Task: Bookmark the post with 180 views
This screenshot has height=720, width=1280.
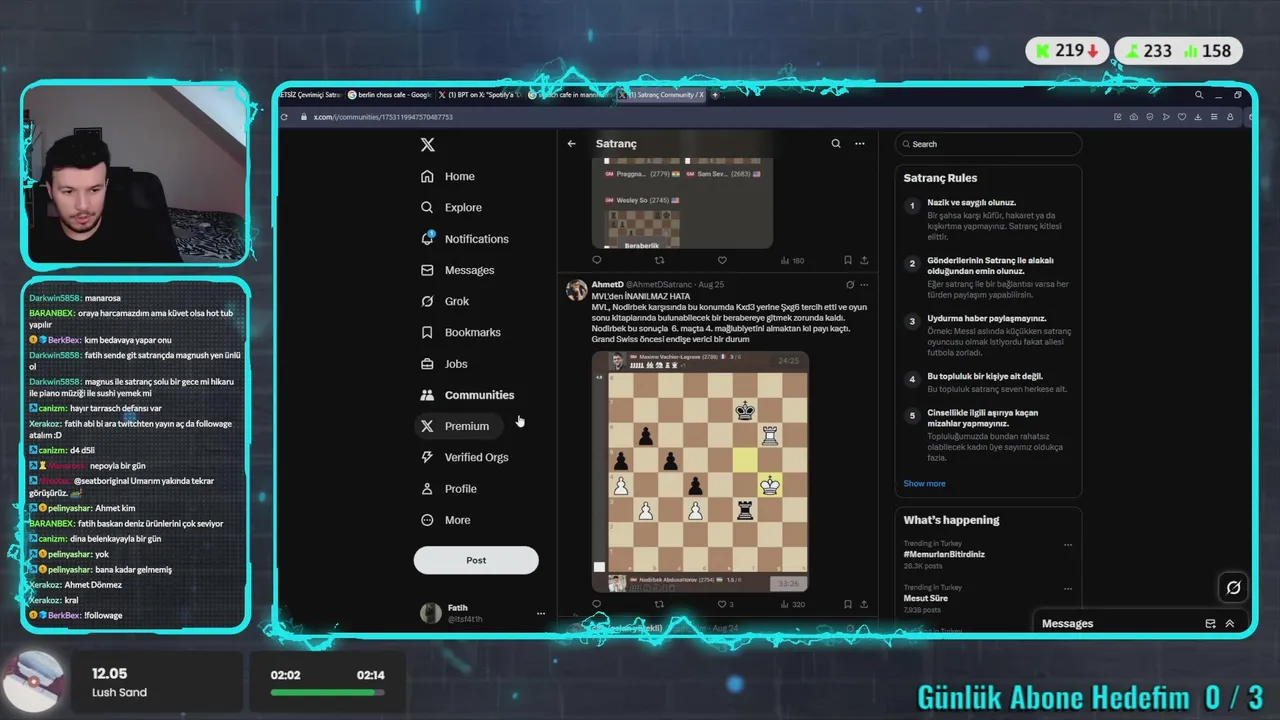Action: tap(847, 260)
